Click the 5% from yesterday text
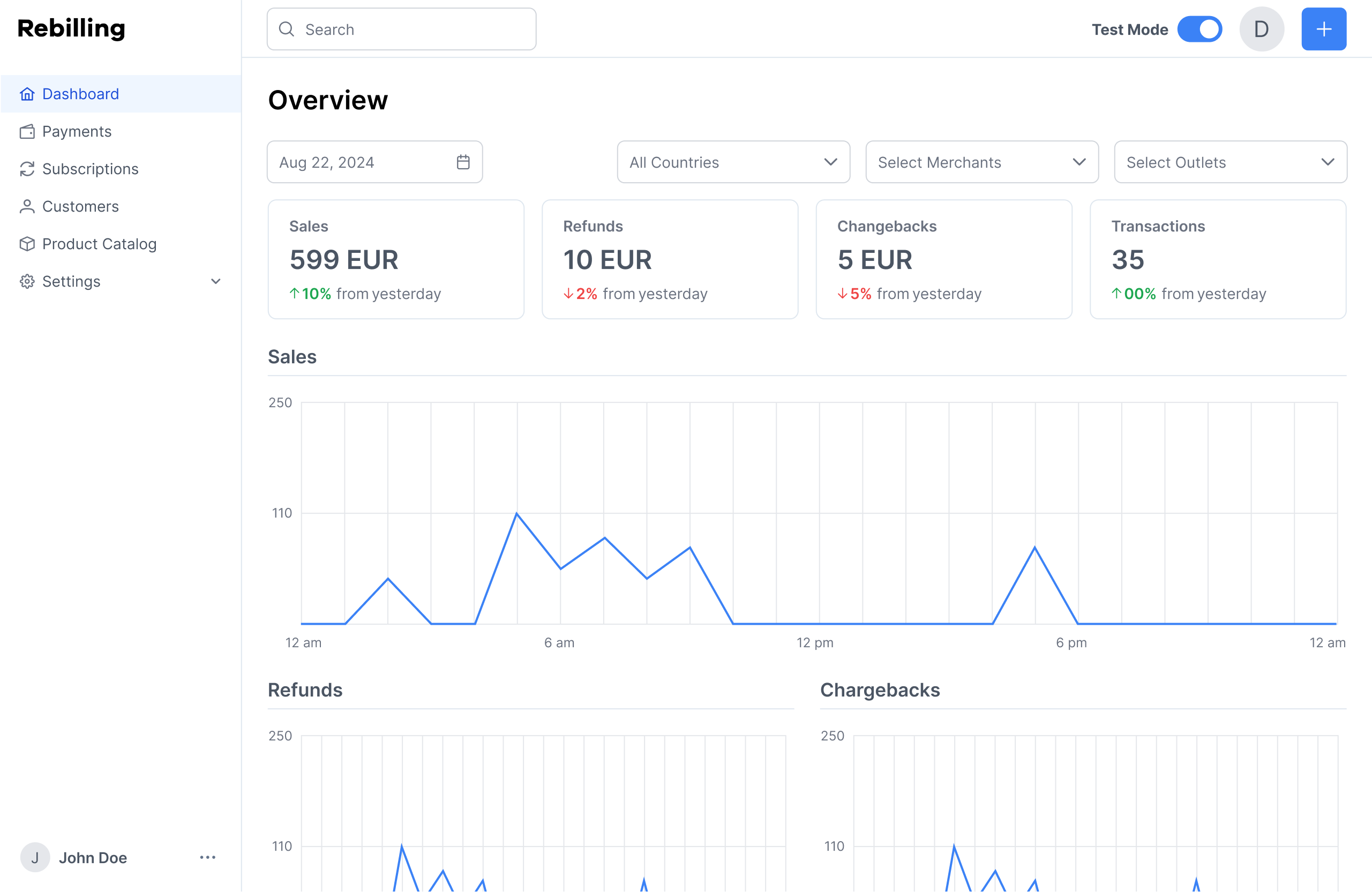 910,294
